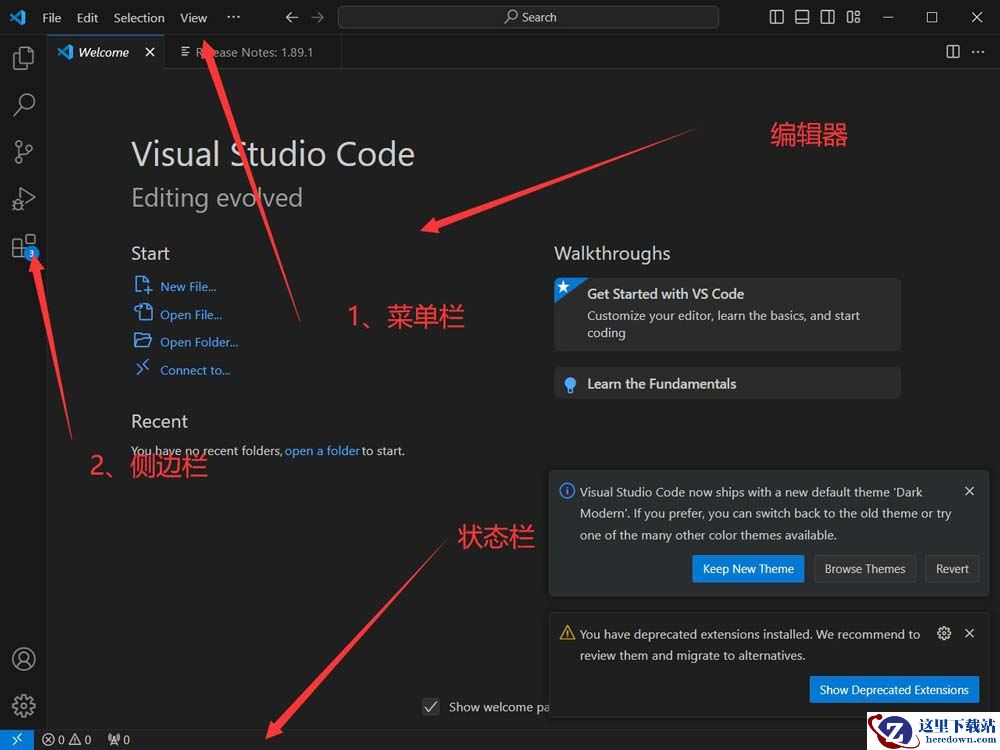Show errors and warnings count in status bar
Image resolution: width=1000 pixels, height=750 pixels.
[66, 740]
